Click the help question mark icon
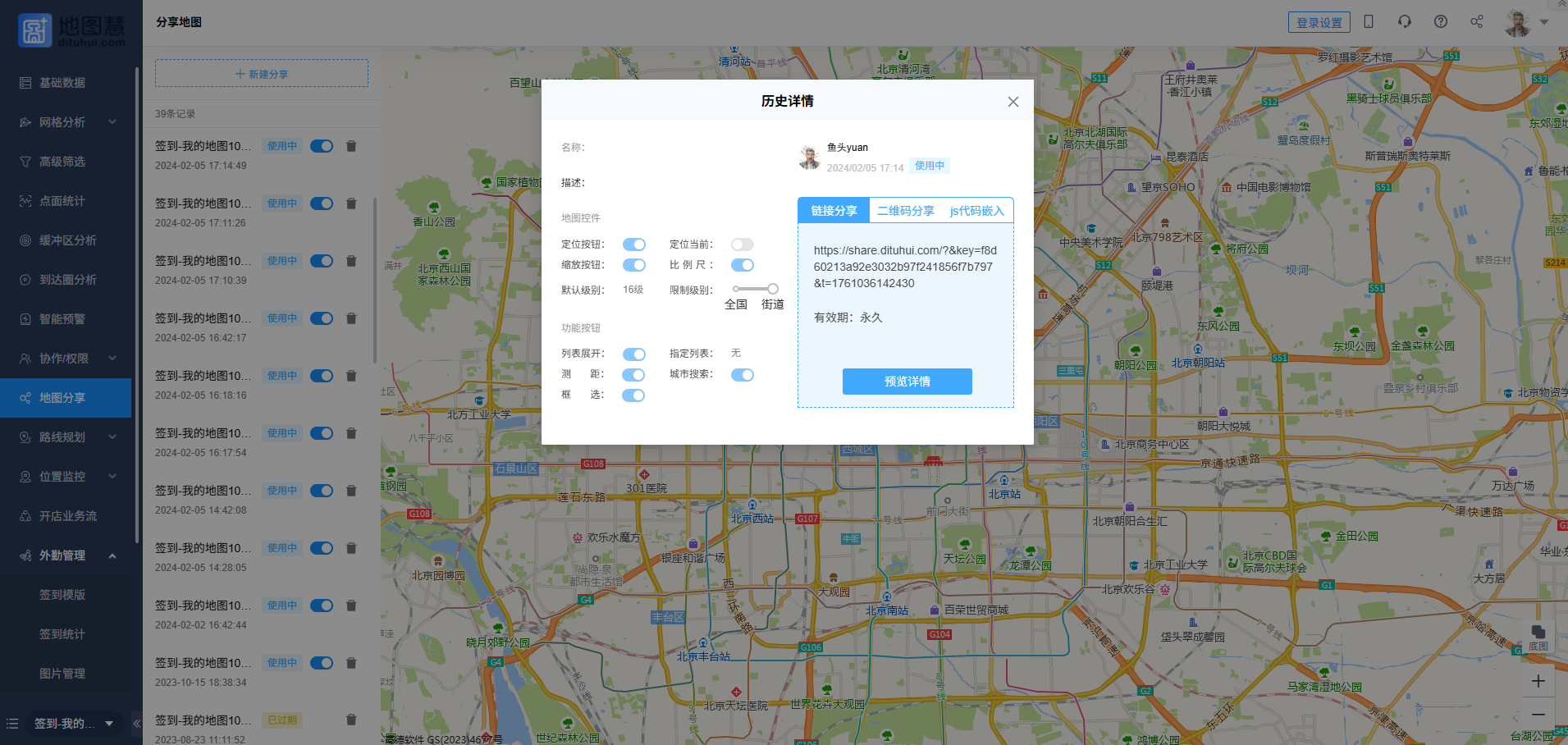 tap(1441, 22)
